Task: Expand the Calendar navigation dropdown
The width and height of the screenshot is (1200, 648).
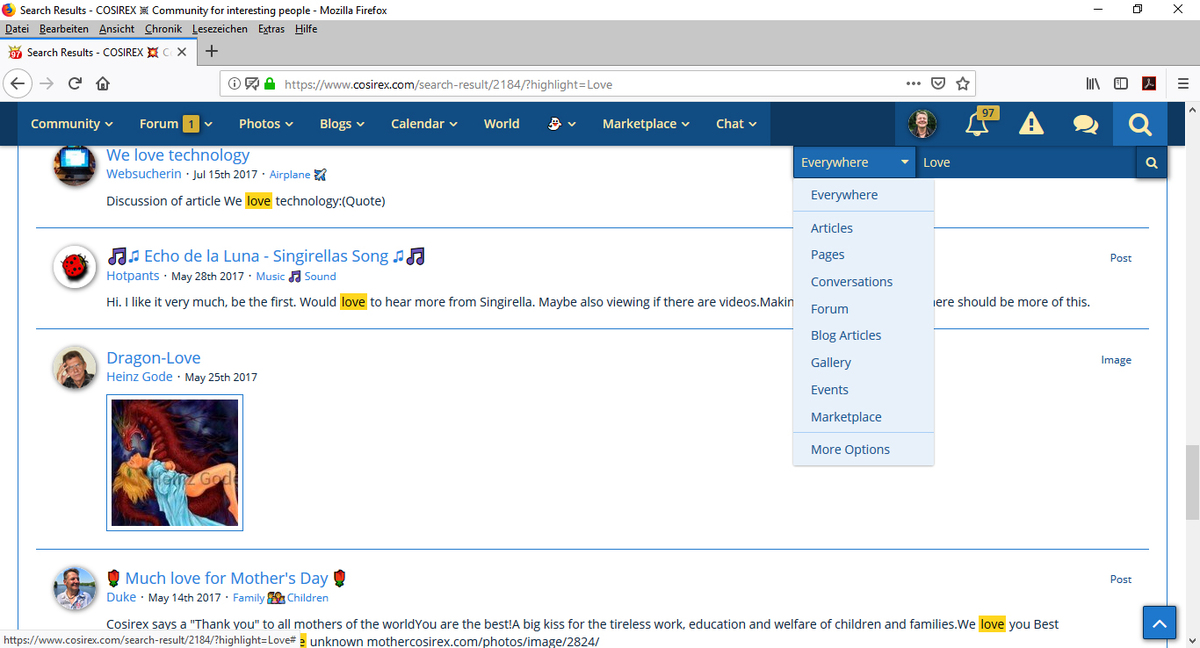Action: click(x=424, y=124)
